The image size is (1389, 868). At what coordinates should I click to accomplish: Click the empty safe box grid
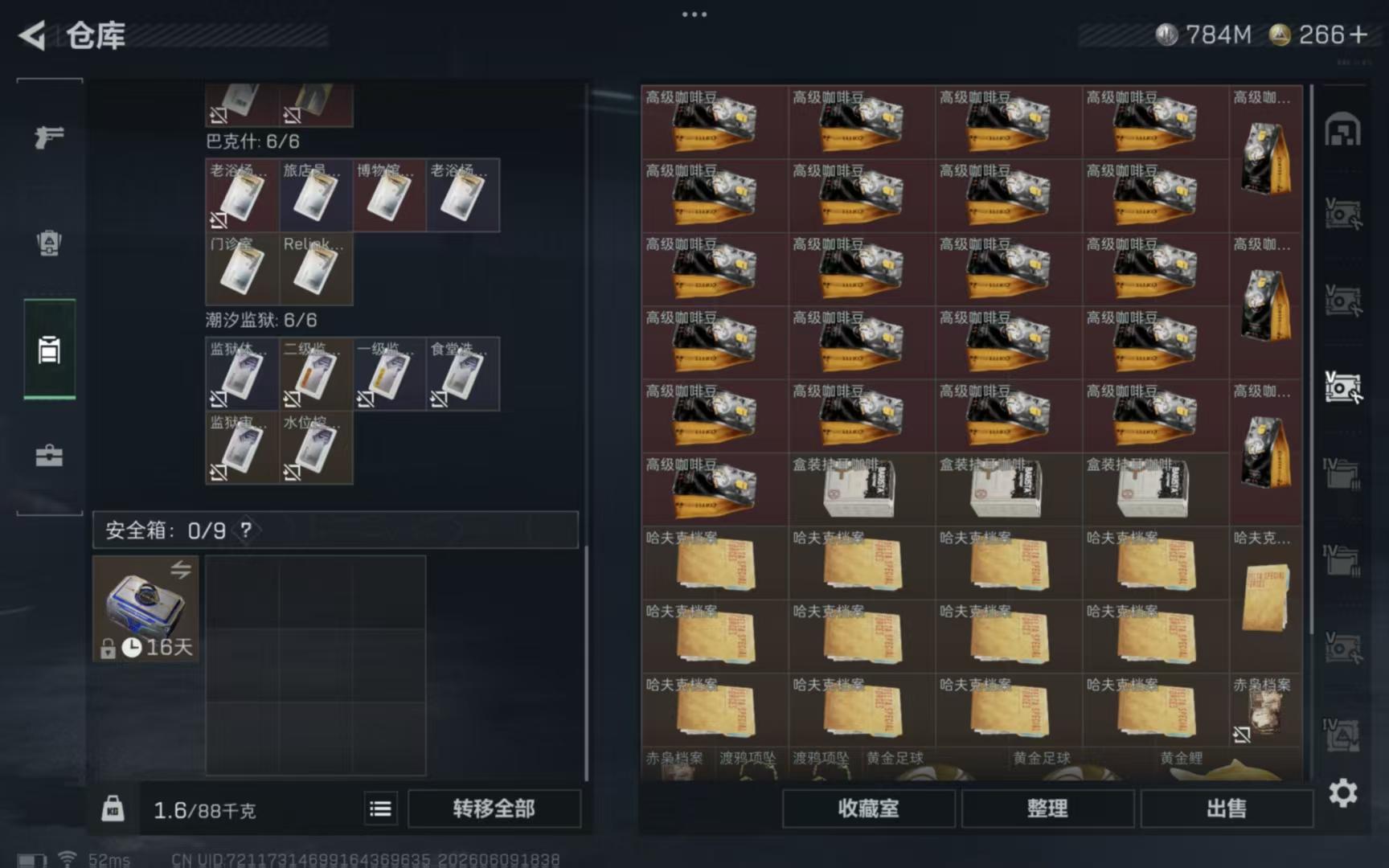[315, 665]
